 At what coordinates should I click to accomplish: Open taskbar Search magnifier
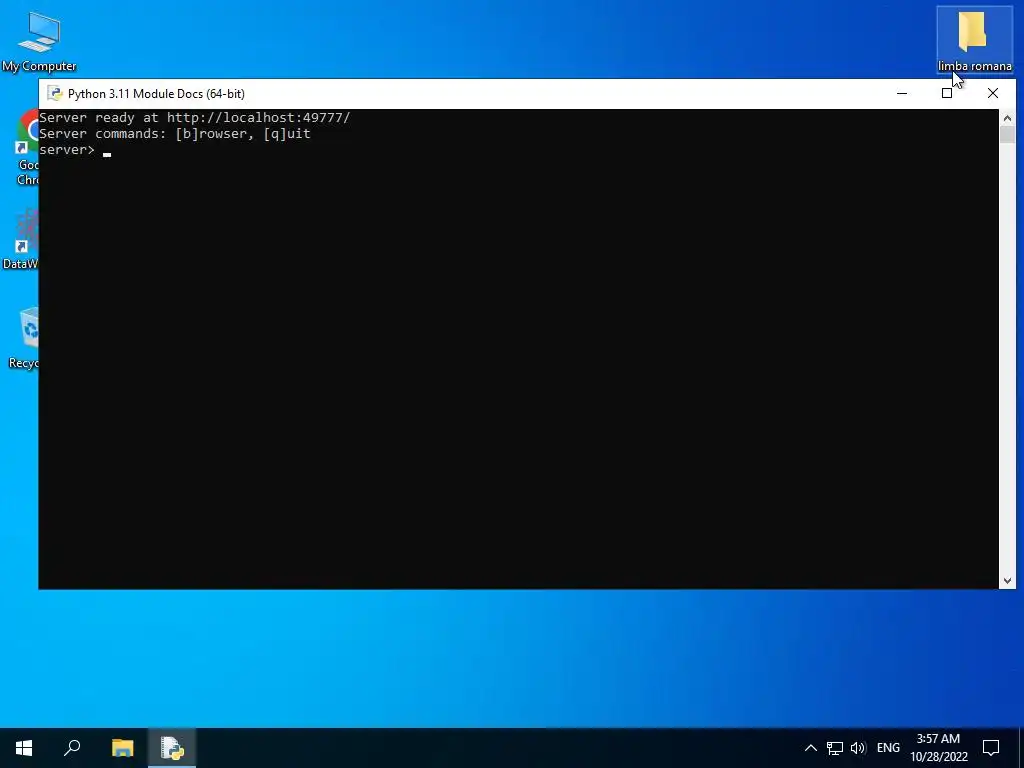point(72,748)
